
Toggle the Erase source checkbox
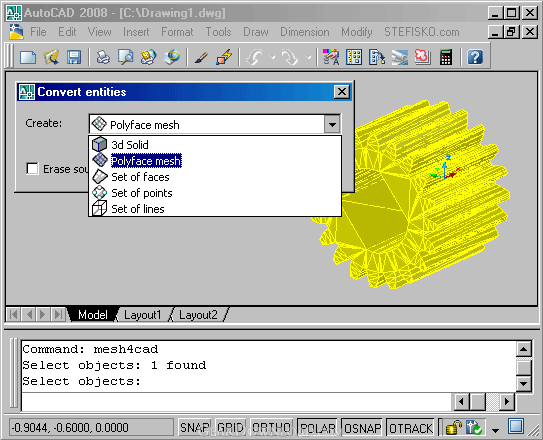(x=33, y=169)
